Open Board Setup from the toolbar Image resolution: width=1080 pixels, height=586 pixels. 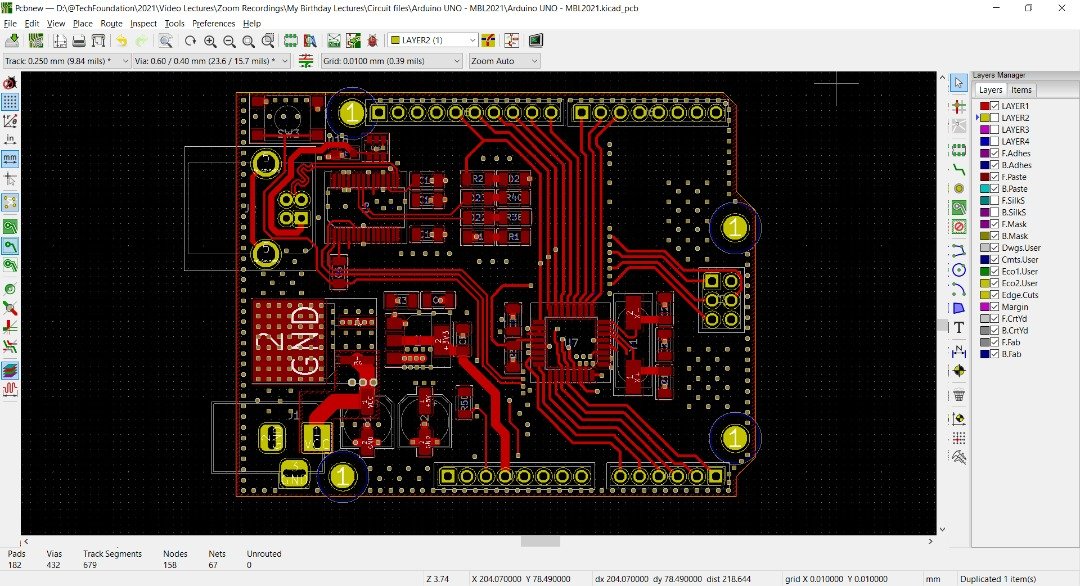(36, 41)
